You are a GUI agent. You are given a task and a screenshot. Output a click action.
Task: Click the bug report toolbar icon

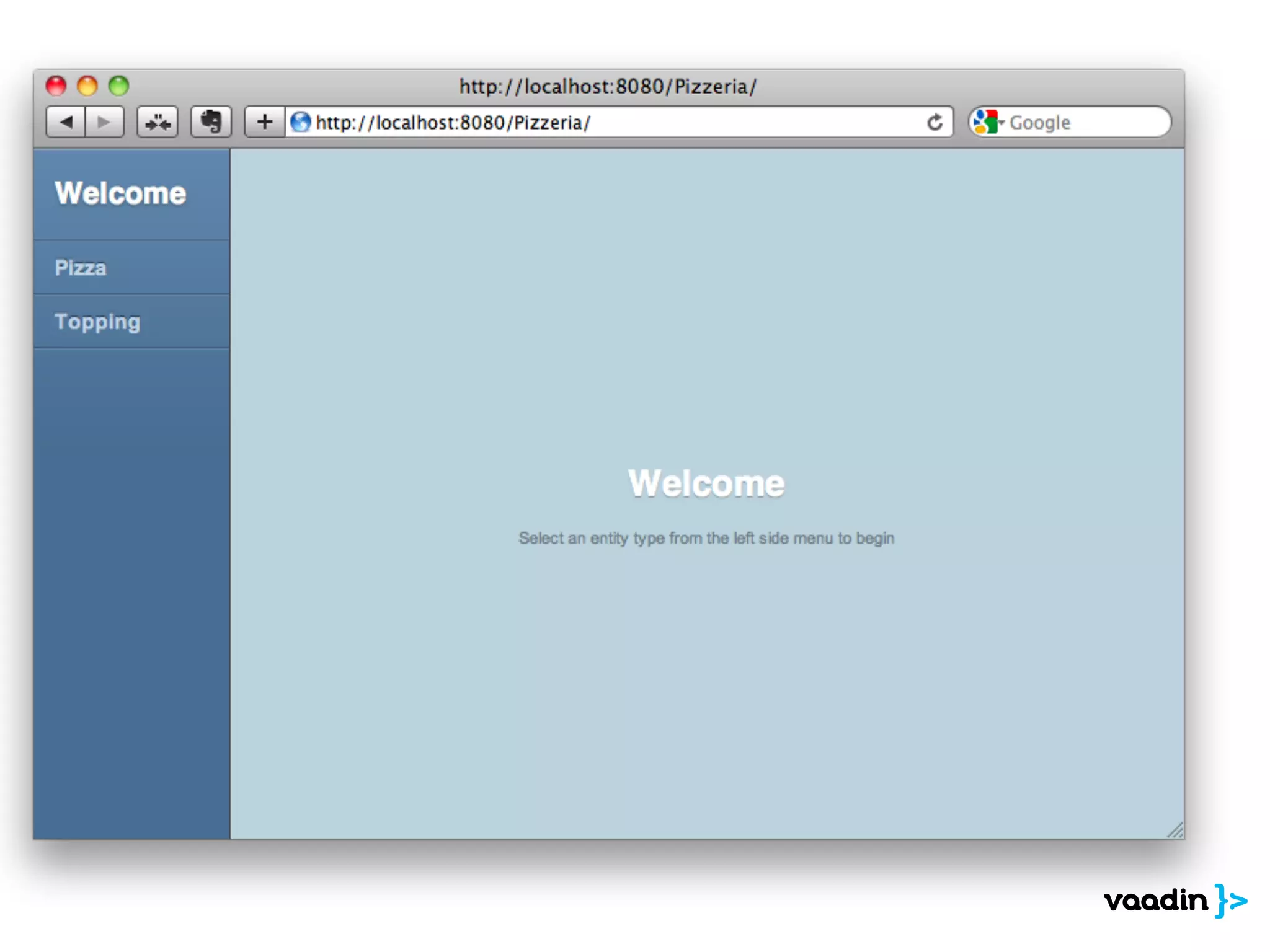158,122
